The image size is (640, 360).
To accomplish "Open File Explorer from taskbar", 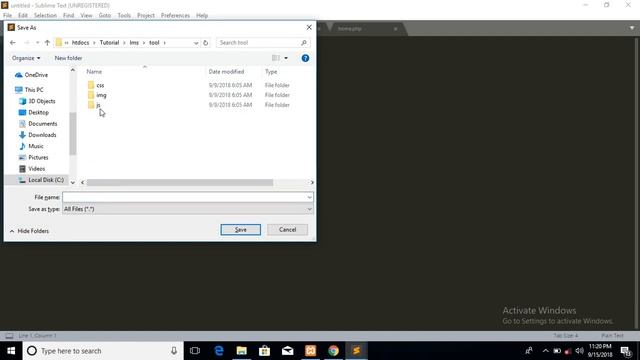I will tap(242, 351).
